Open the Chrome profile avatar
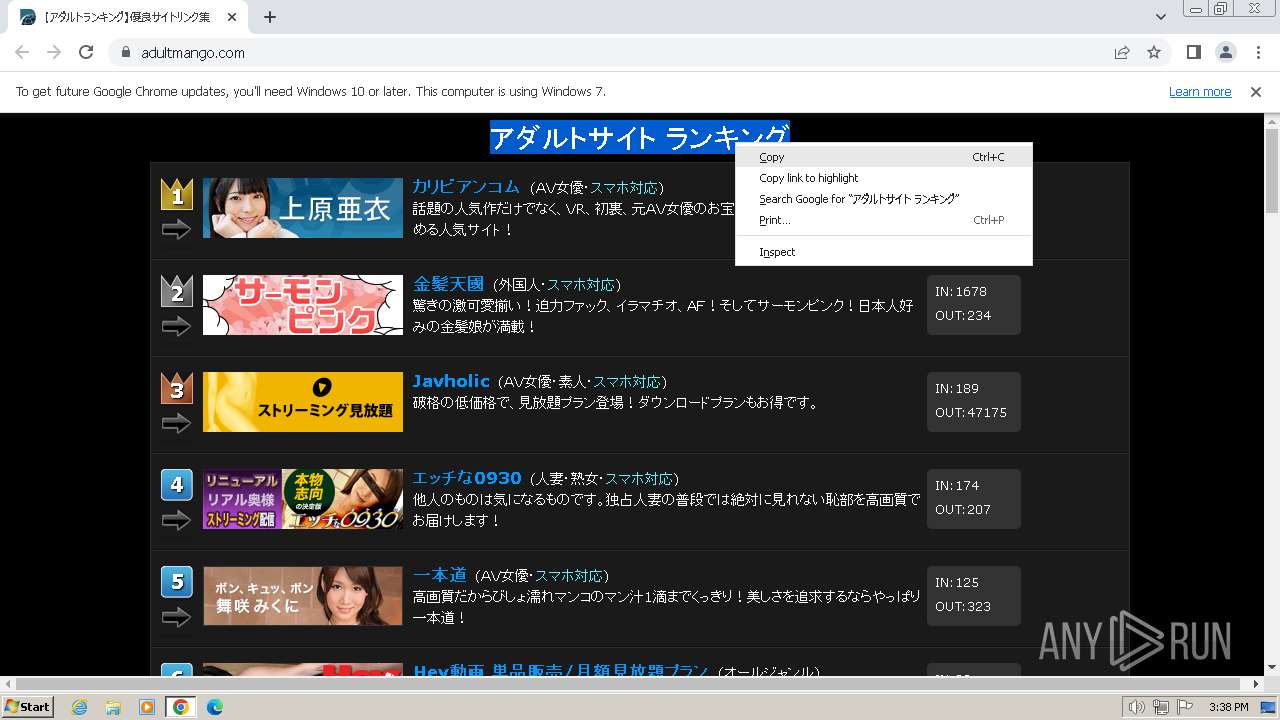 [1225, 52]
